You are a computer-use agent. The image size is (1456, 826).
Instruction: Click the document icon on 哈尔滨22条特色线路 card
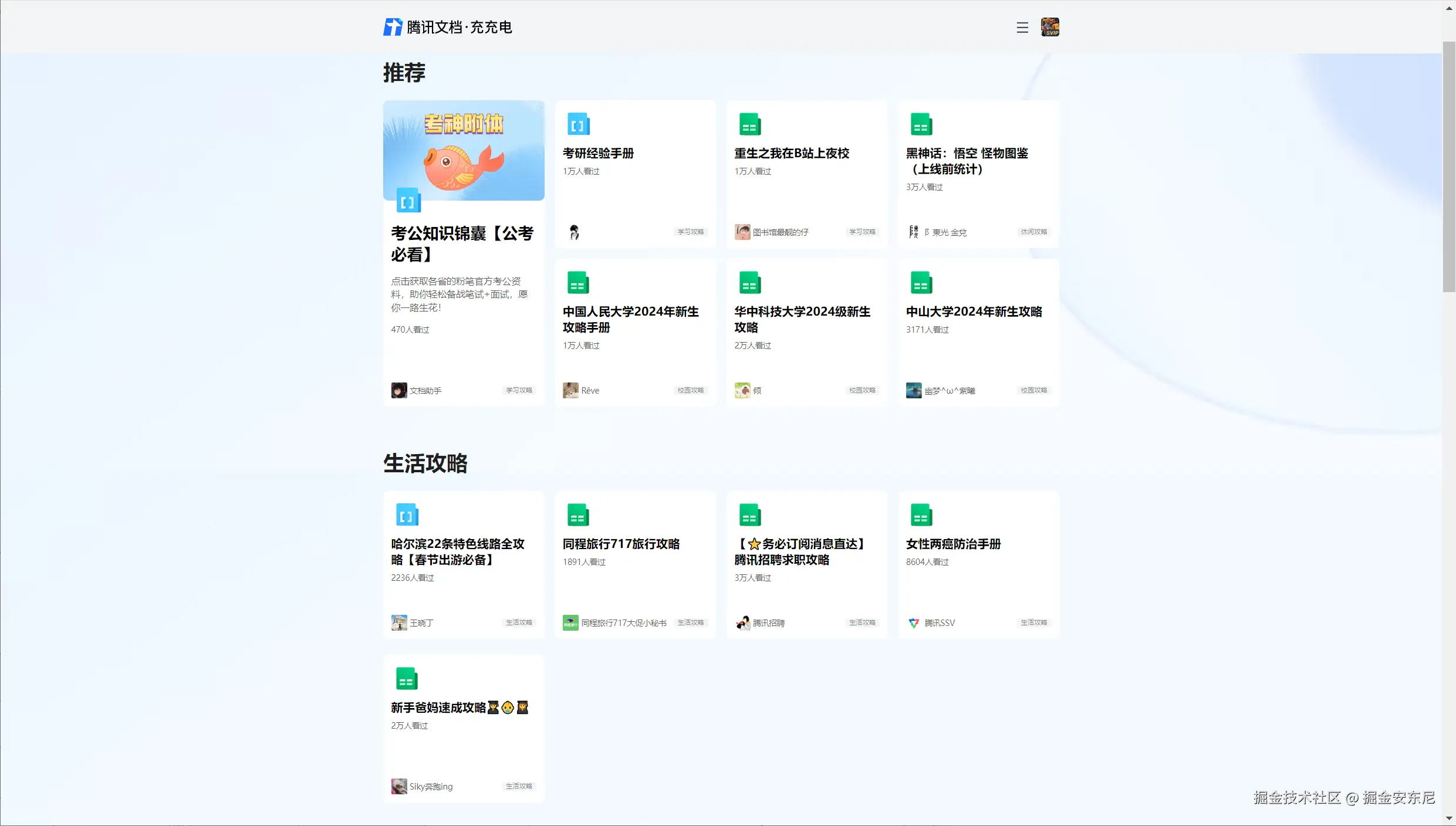coord(406,514)
